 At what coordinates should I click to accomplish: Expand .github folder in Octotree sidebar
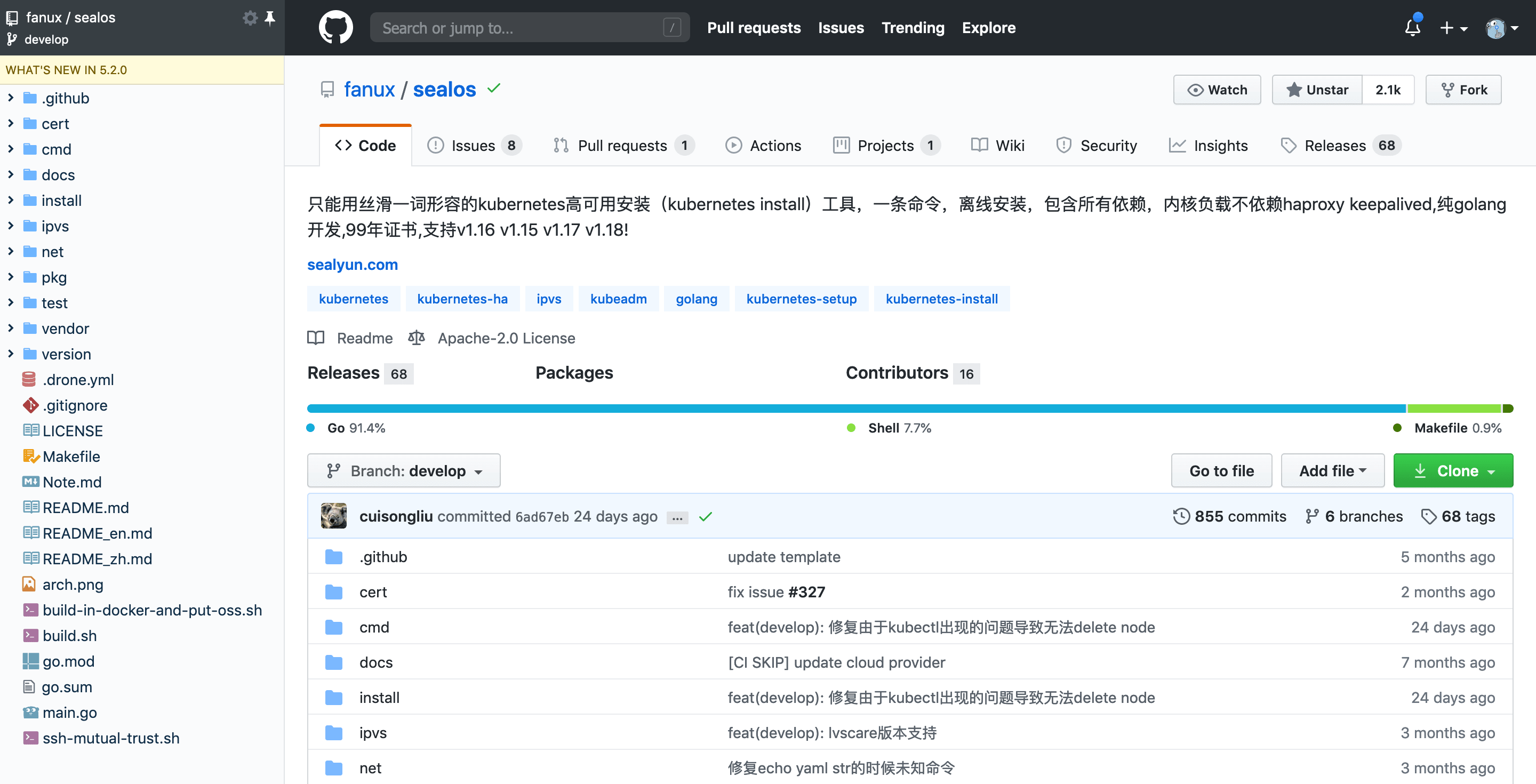[10, 98]
